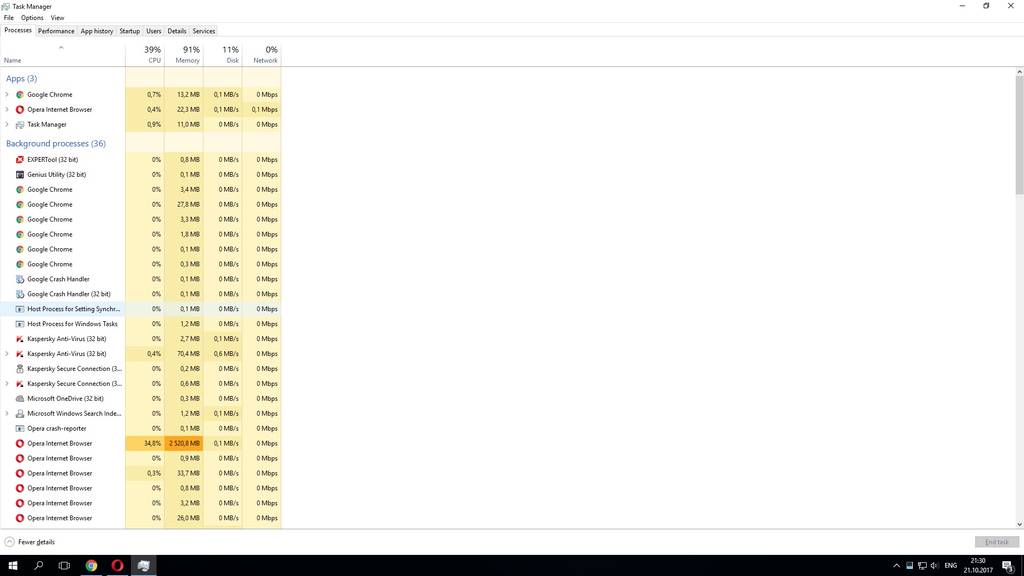Switch to the Users tab
This screenshot has width=1024, height=576.
tap(153, 31)
